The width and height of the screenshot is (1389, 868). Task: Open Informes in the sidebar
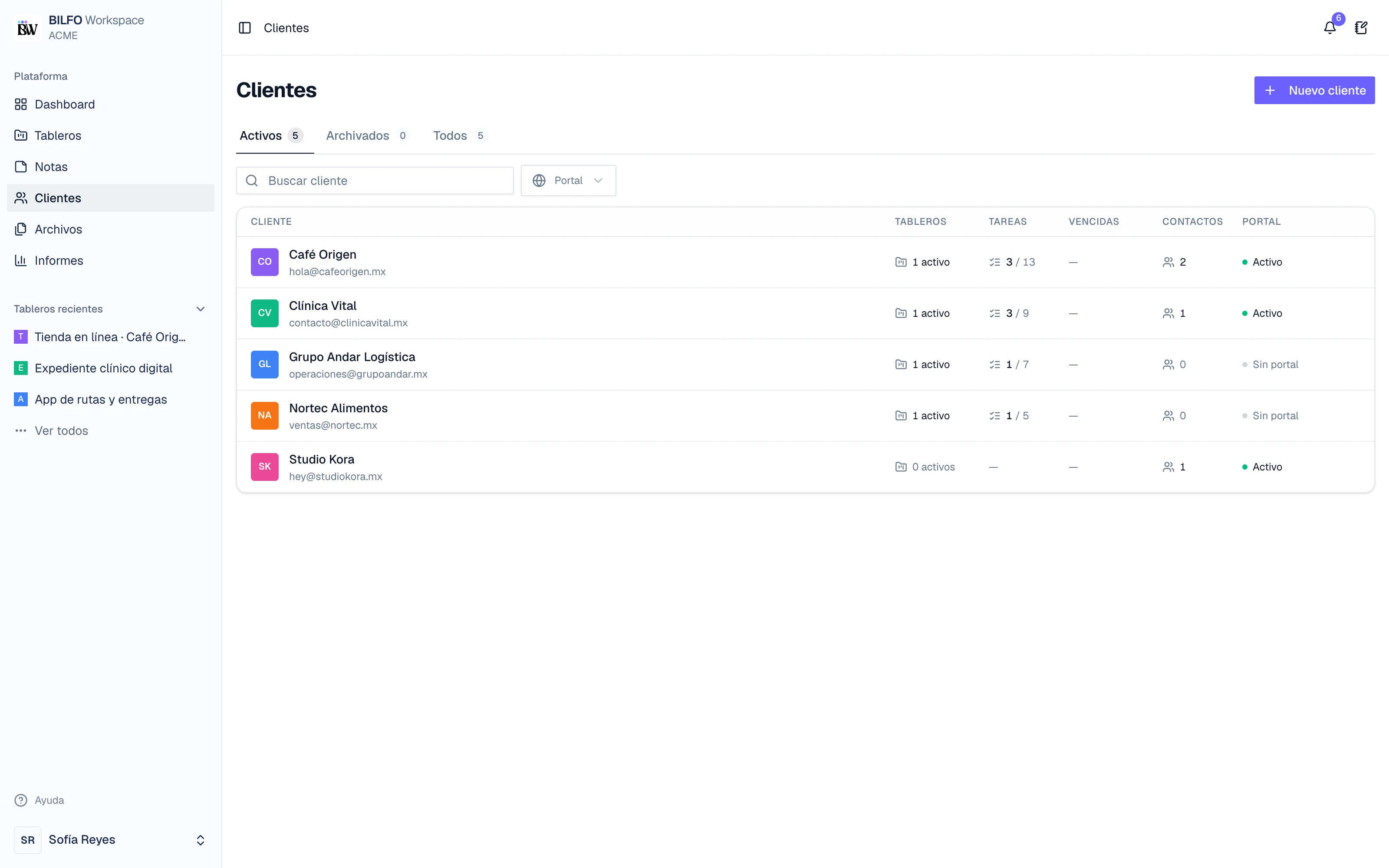(111, 261)
